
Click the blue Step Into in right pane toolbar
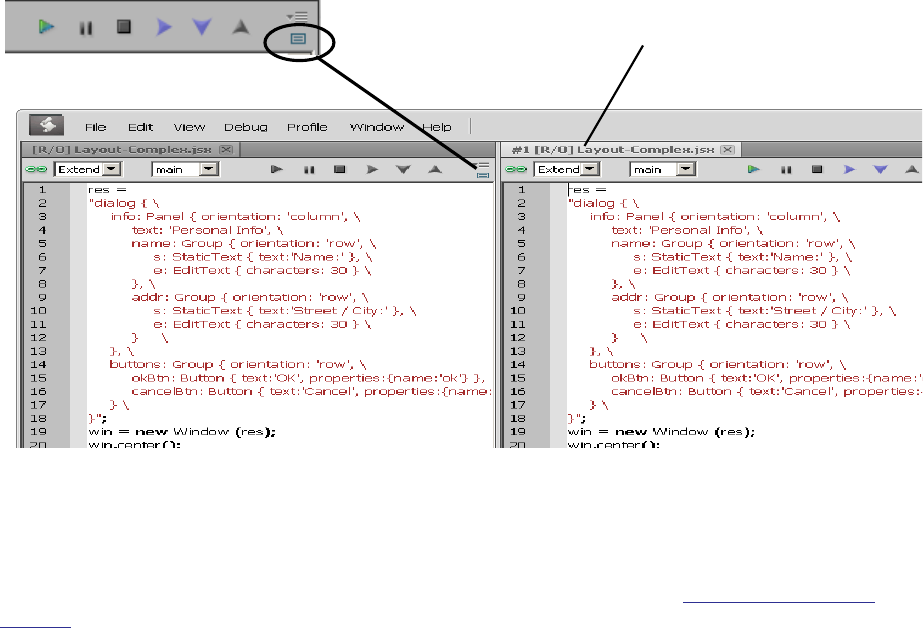tap(881, 170)
